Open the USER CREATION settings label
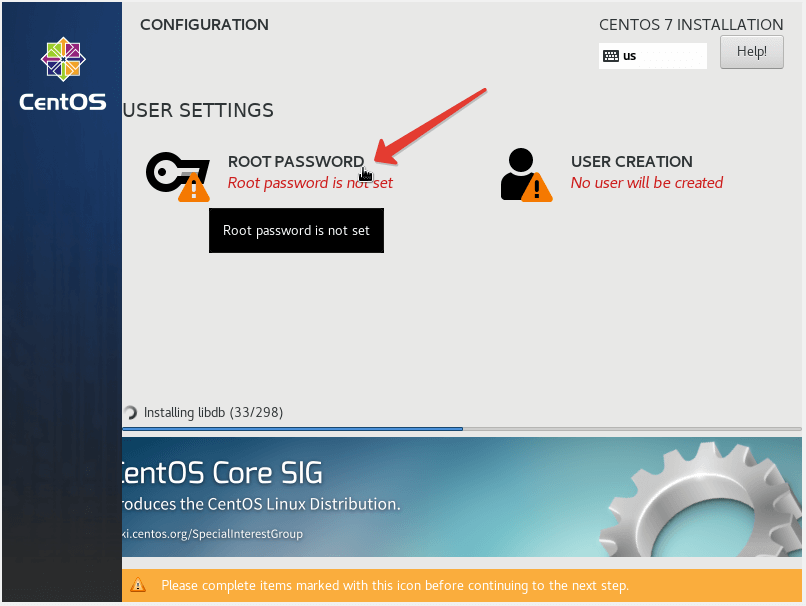This screenshot has height=606, width=806. pos(631,161)
